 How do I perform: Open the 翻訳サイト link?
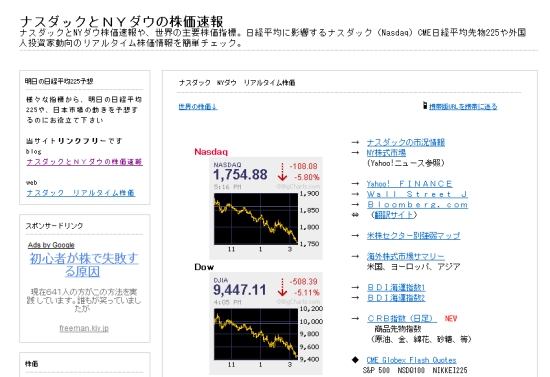394,215
